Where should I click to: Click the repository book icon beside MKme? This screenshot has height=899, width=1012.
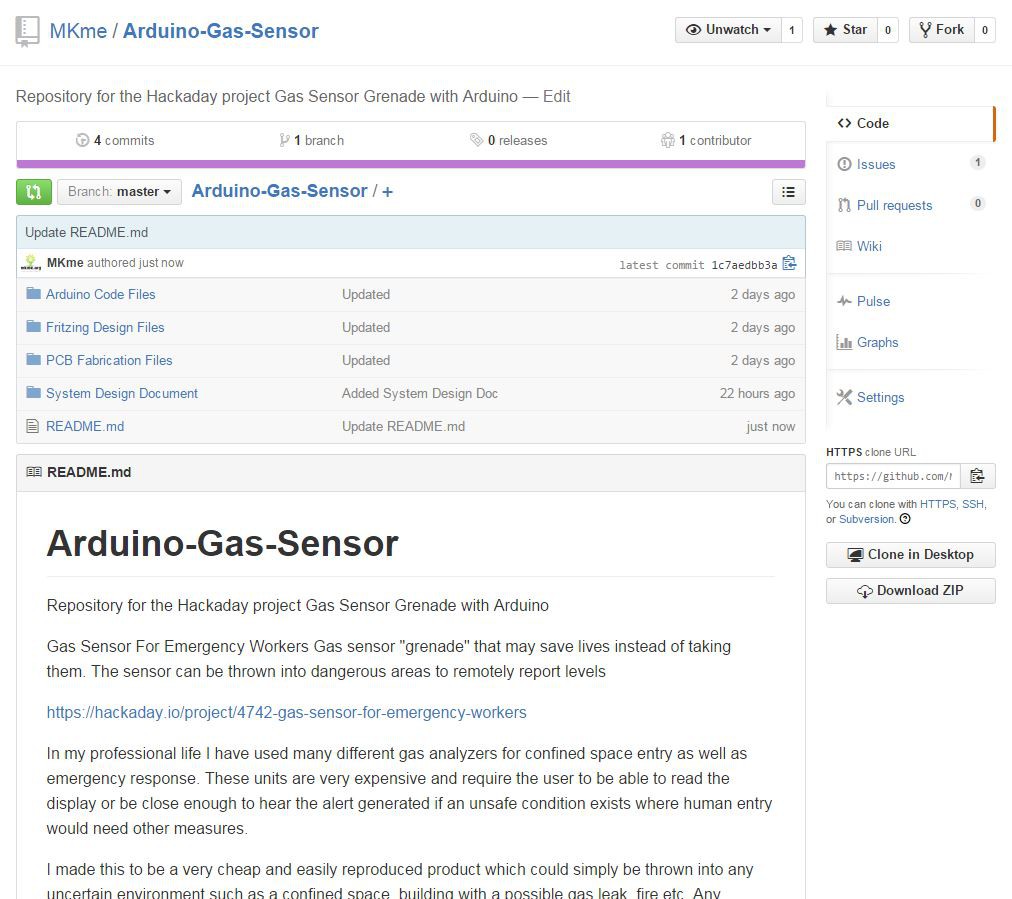(27, 32)
